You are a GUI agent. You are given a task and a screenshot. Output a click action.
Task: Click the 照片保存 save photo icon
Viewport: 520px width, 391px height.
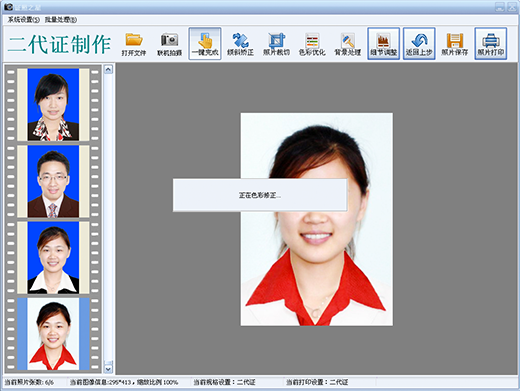tap(455, 44)
